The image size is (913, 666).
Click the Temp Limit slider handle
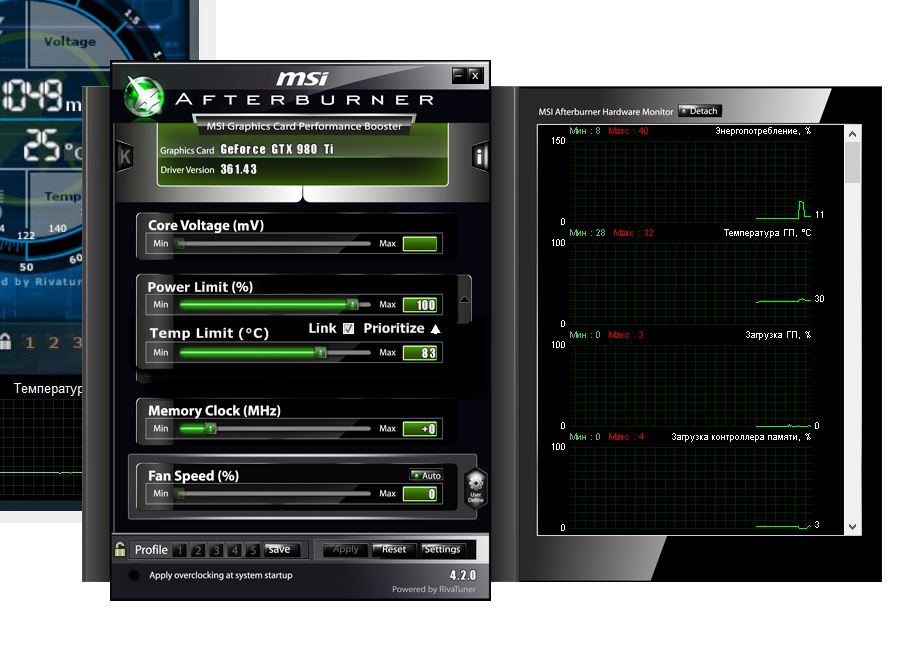coord(320,352)
